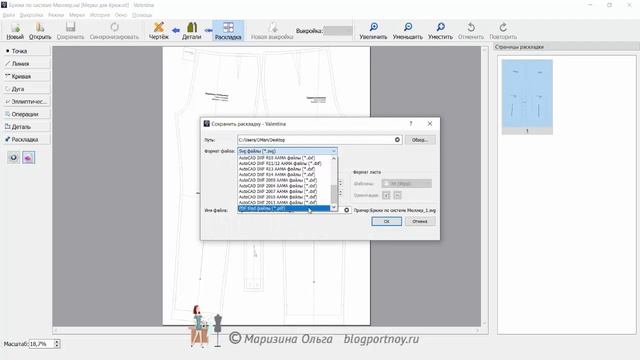Viewport: 640px width, 360px height.
Task: Select the highlighted PDF tiled files option
Action: click(x=284, y=208)
